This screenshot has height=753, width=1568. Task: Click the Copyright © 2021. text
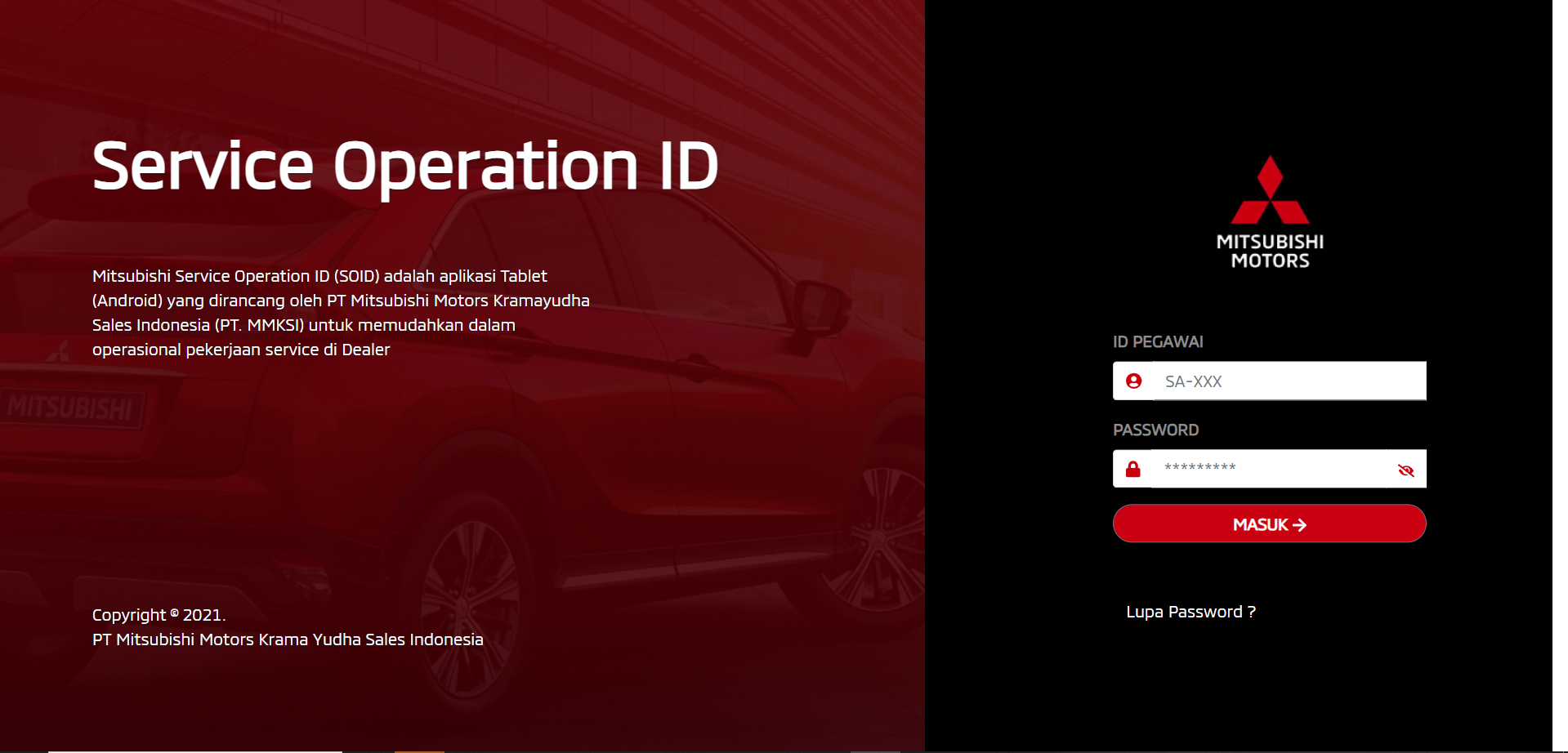159,615
